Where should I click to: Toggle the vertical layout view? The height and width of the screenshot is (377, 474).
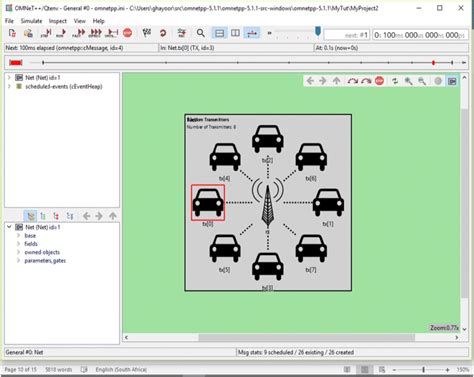pyautogui.click(x=235, y=33)
